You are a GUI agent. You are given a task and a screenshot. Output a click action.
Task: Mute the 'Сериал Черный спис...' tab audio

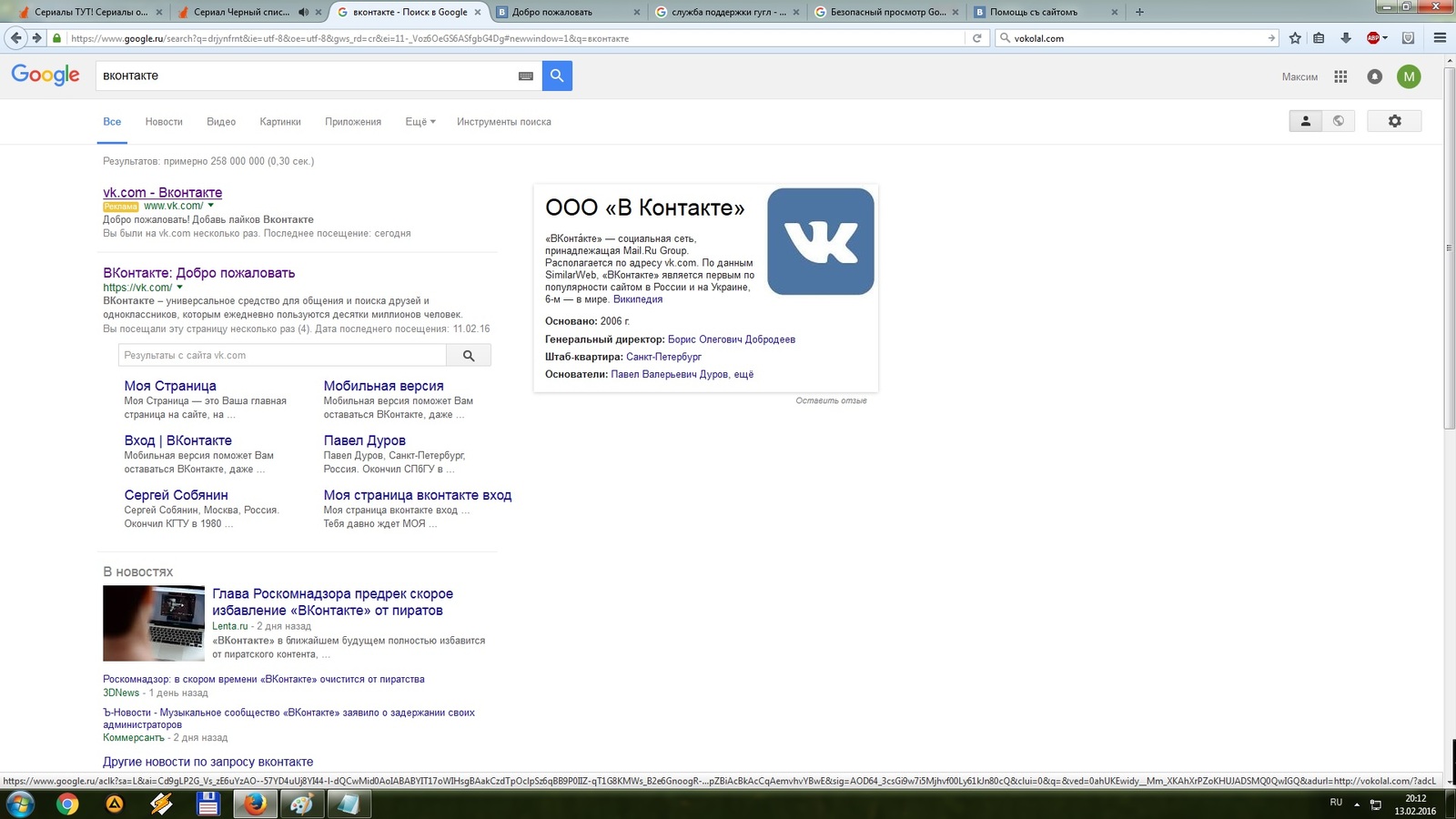[x=303, y=12]
